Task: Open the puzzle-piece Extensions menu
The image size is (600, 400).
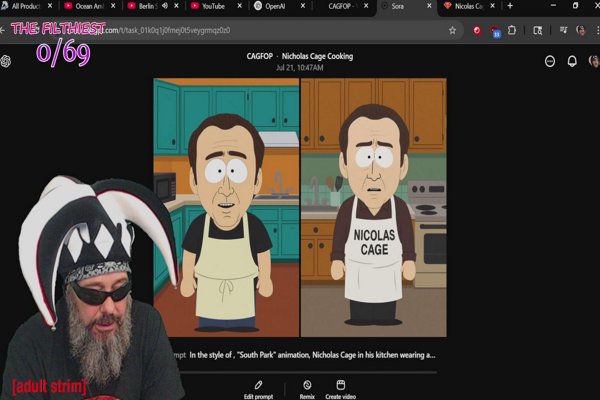Action: click(x=512, y=30)
